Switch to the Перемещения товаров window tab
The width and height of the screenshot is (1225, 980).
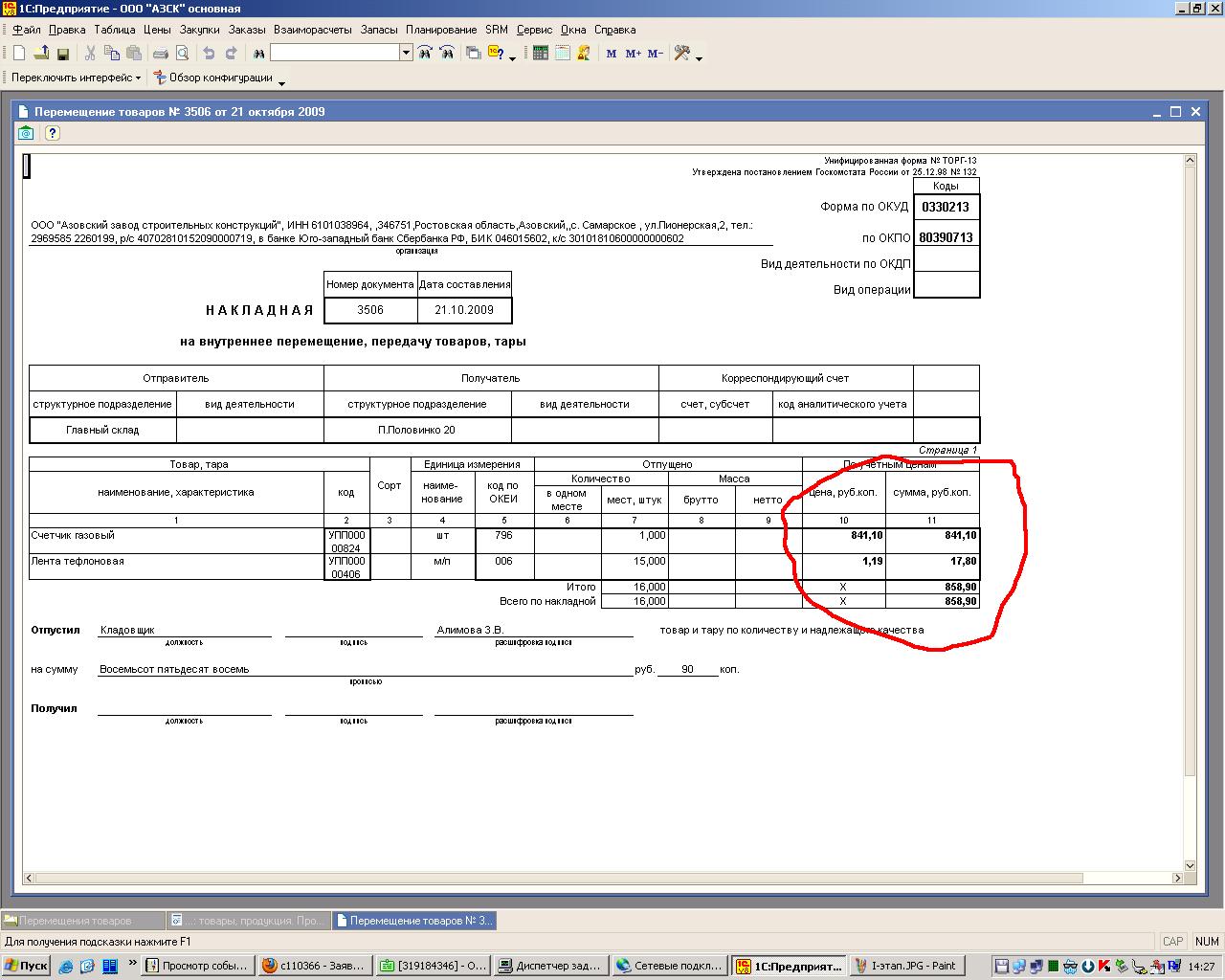point(81,921)
